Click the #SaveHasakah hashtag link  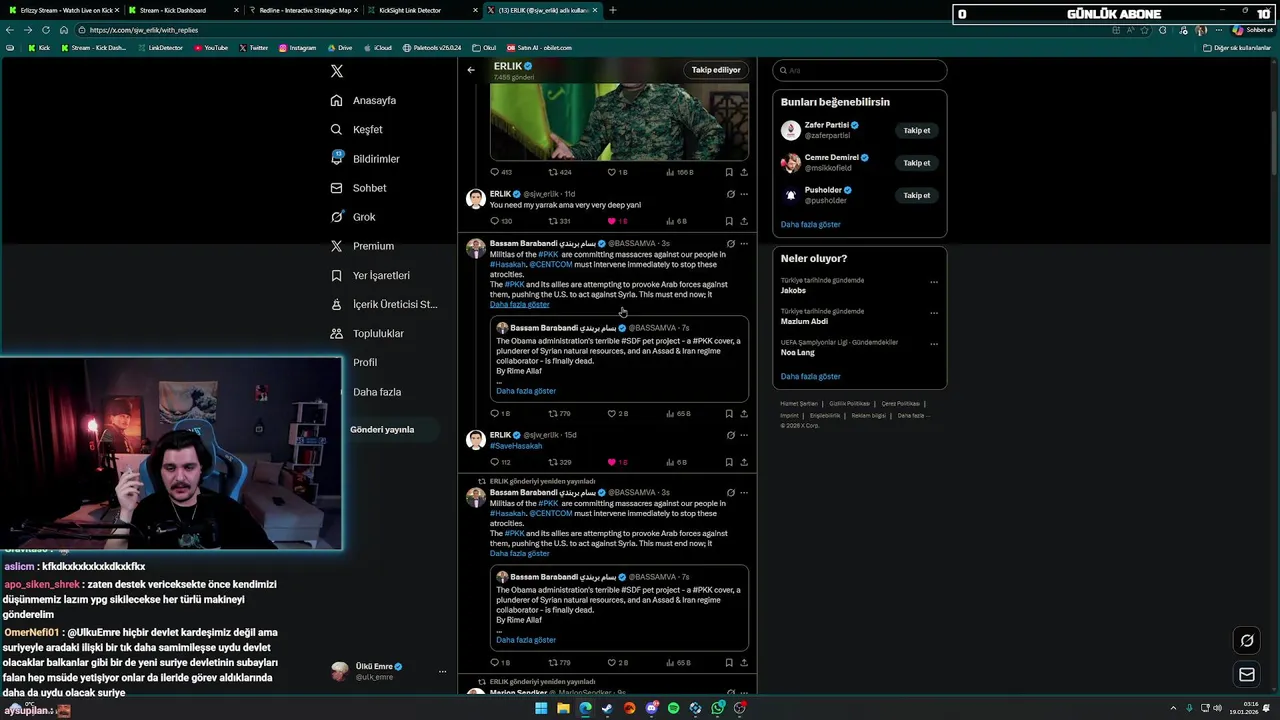pos(516,445)
